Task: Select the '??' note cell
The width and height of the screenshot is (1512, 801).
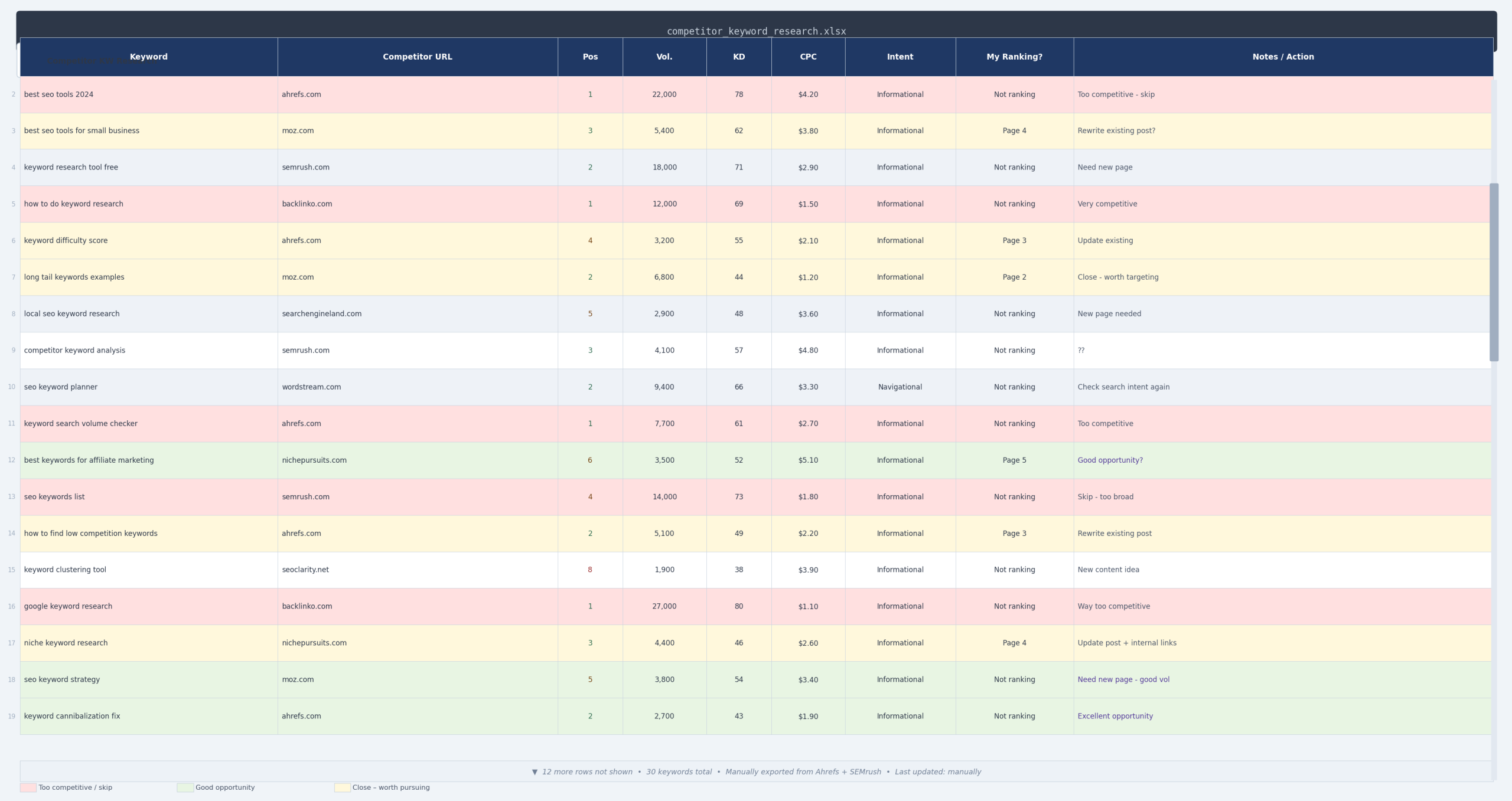Action: (1283, 350)
